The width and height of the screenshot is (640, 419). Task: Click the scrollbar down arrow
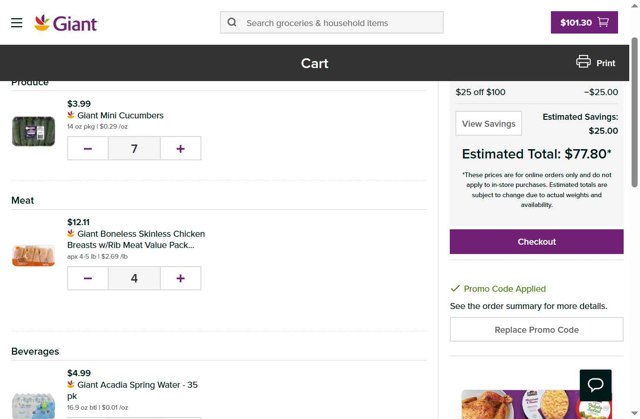[x=634, y=413]
